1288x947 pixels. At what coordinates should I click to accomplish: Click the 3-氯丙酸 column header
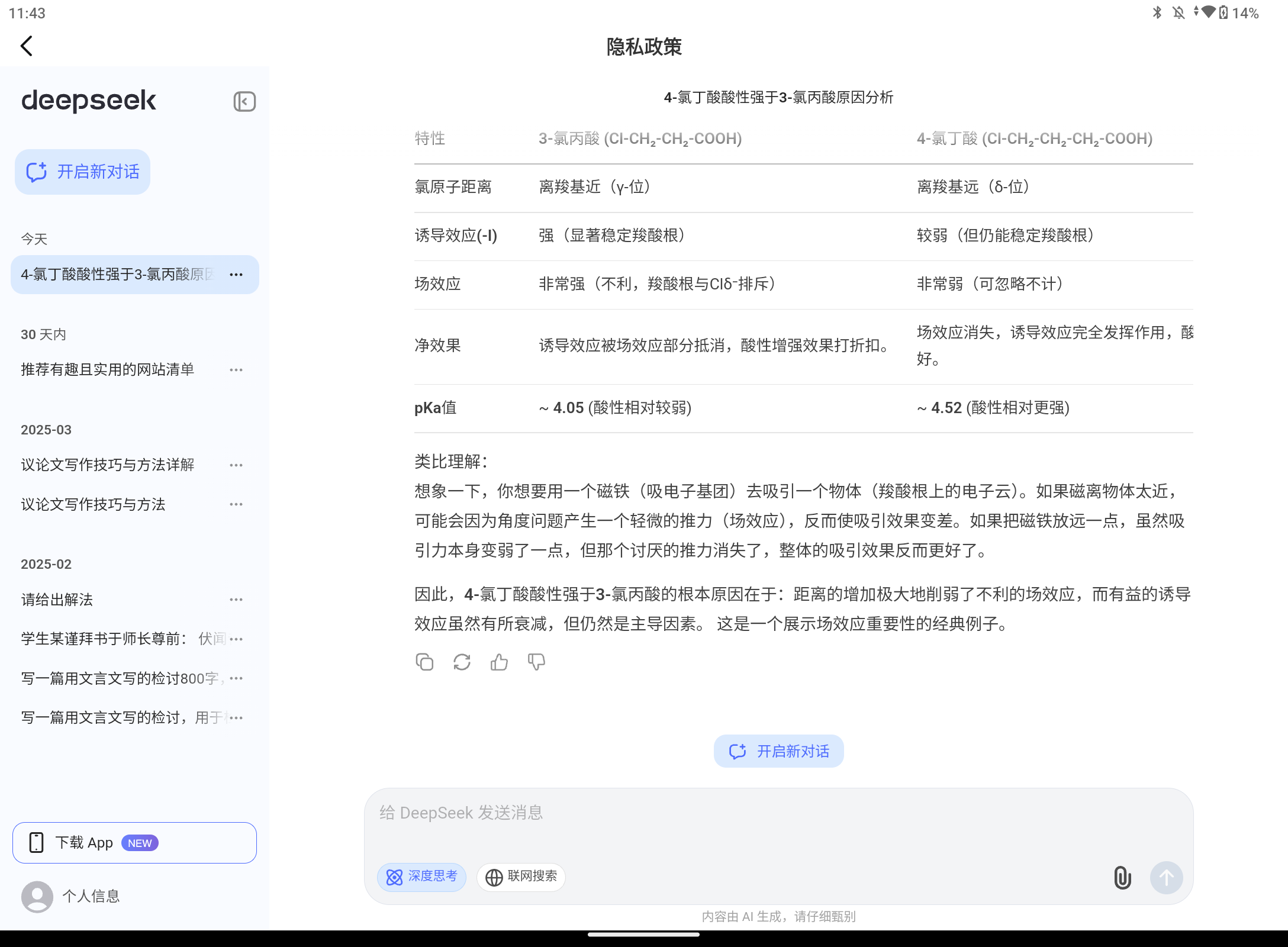(x=640, y=138)
